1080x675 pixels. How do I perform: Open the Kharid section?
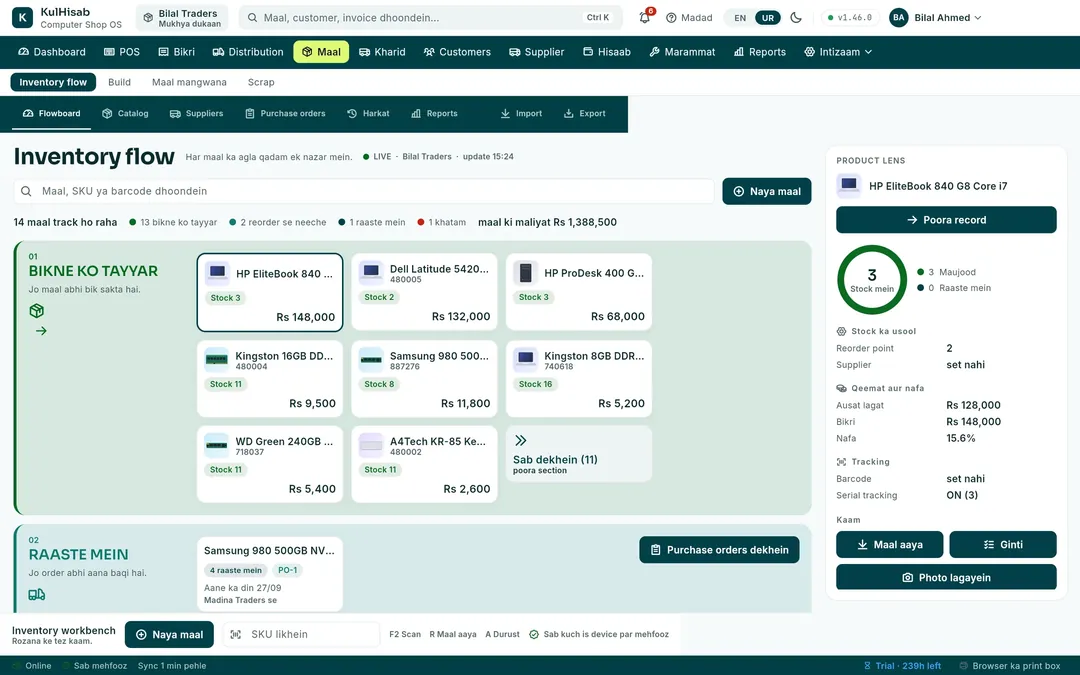pos(382,52)
